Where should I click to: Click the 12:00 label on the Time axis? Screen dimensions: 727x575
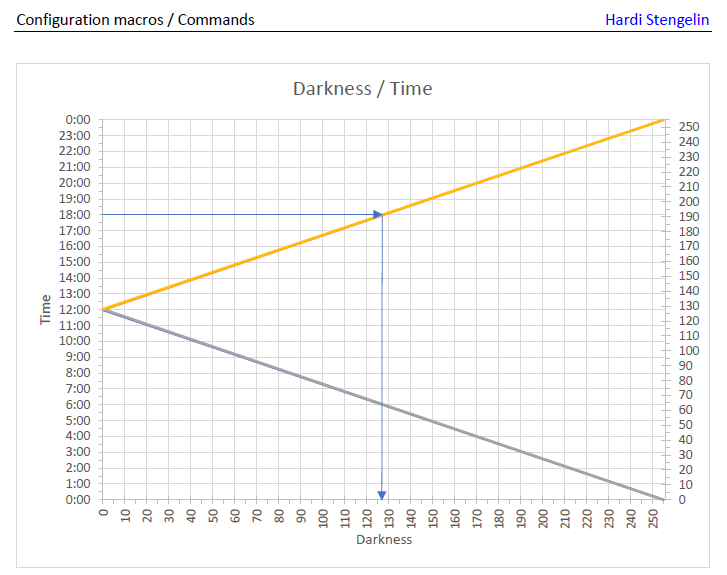pos(75,310)
